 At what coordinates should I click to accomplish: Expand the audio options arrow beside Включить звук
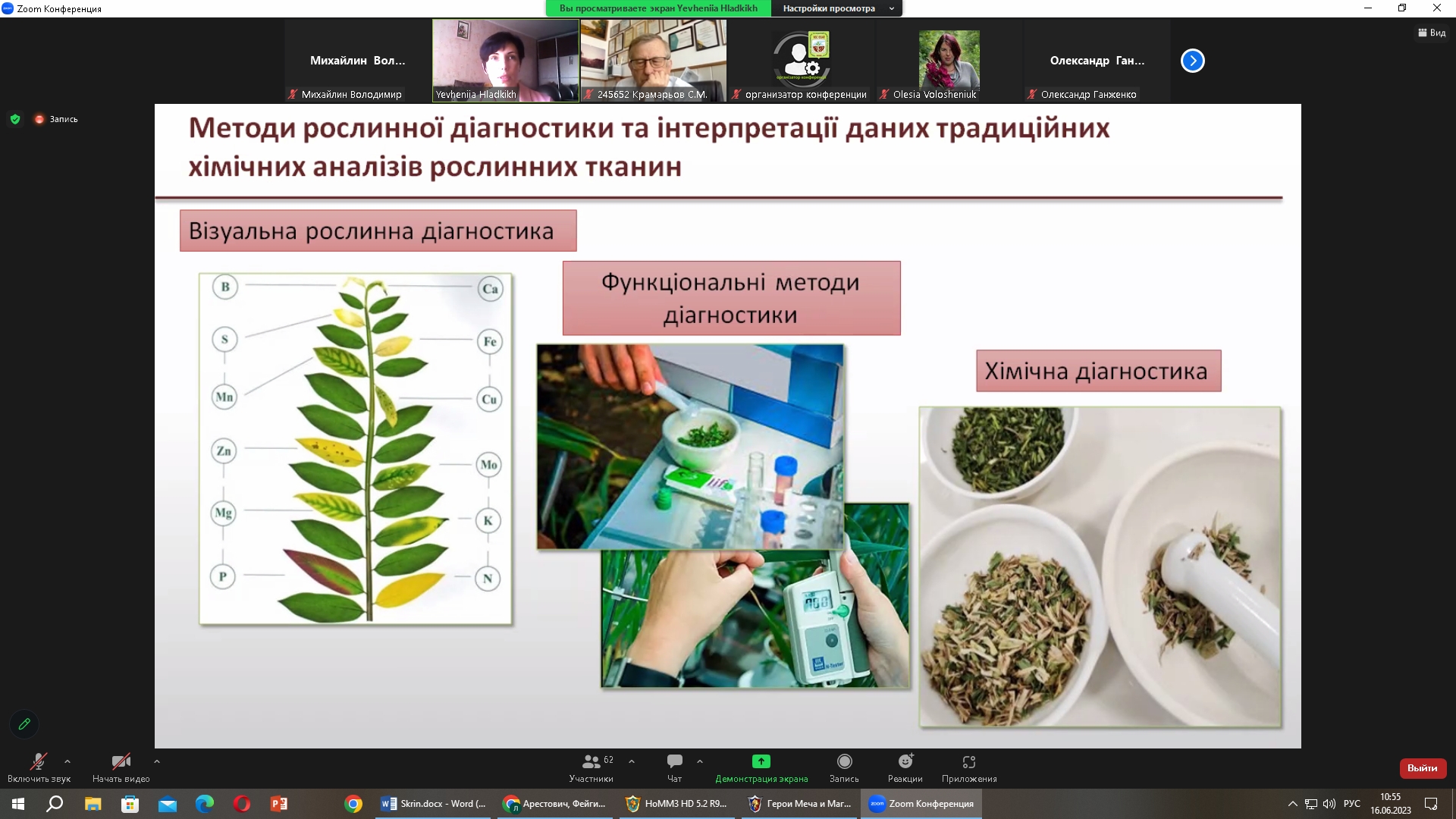[x=67, y=761]
